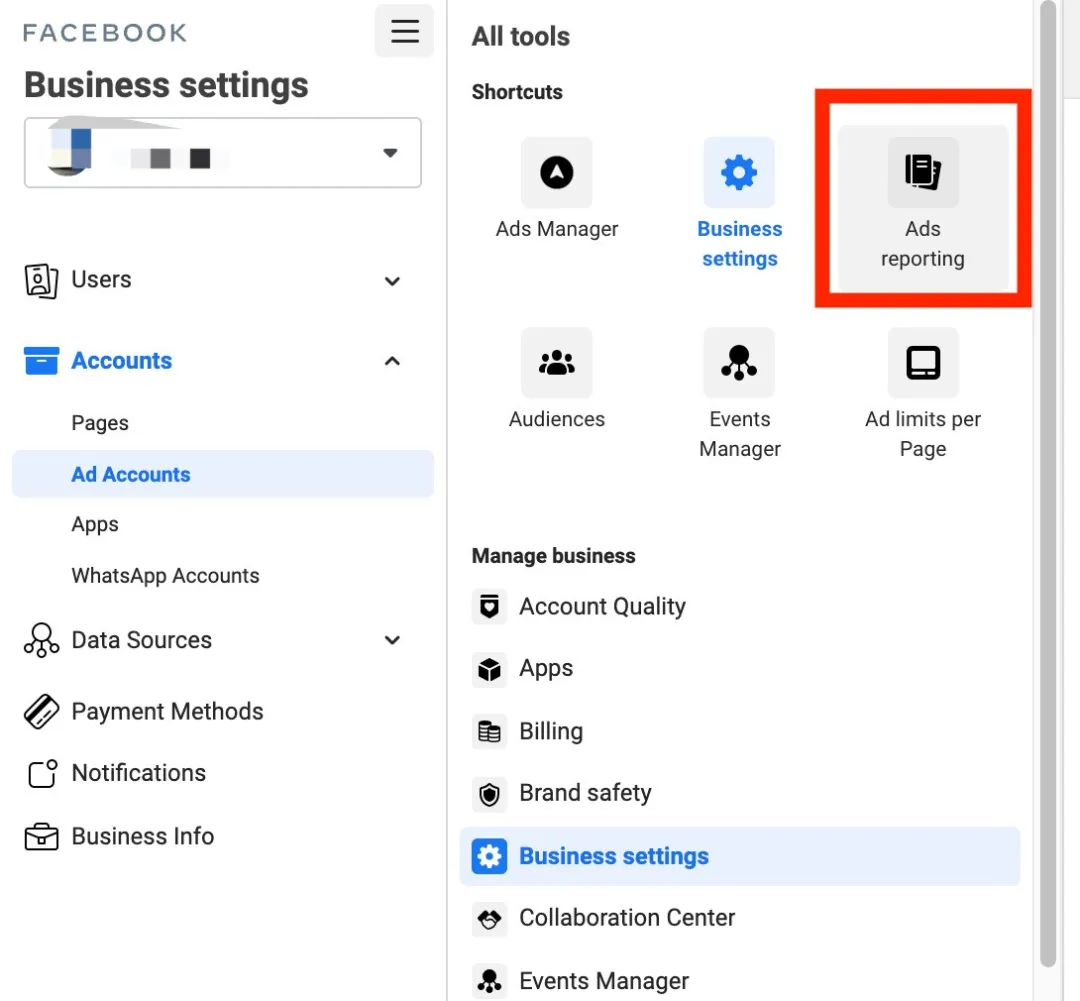Go to WhatsApp Accounts
The height and width of the screenshot is (1001, 1080).
click(x=165, y=576)
